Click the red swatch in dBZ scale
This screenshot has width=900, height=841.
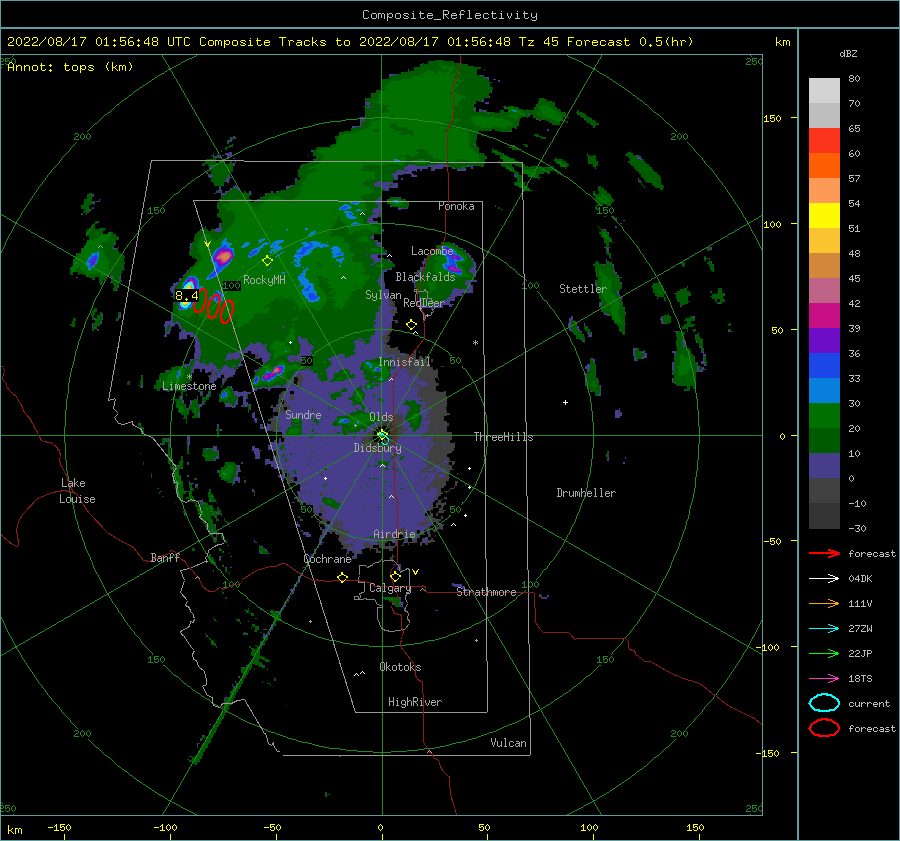[x=824, y=141]
